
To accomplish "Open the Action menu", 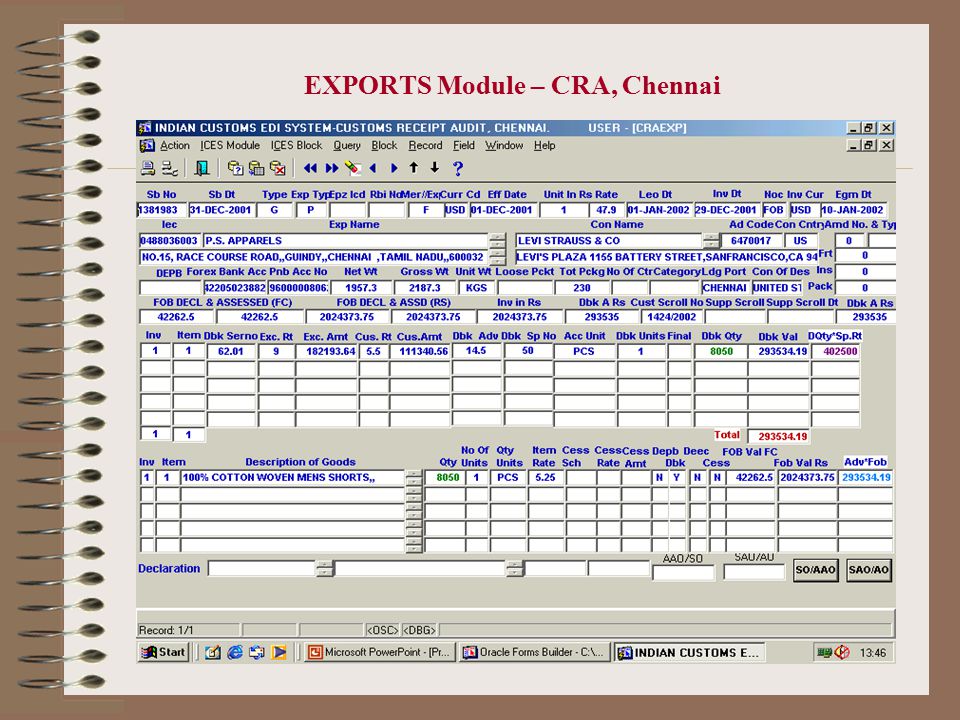I will (x=174, y=146).
